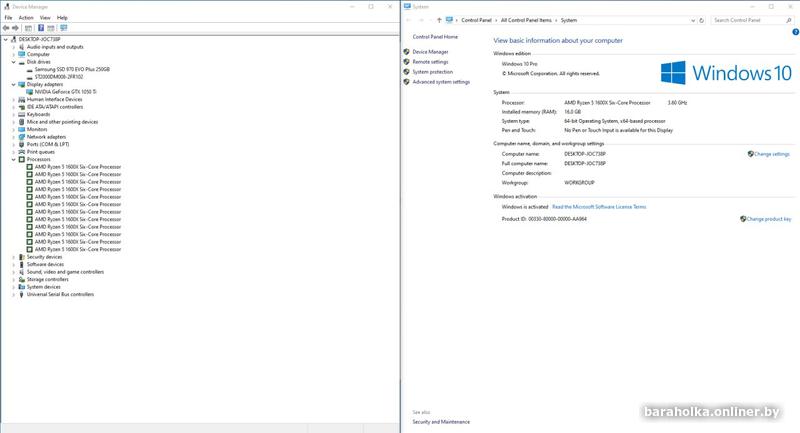Select the Computer tree item
This screenshot has height=433, width=800.
coord(38,54)
